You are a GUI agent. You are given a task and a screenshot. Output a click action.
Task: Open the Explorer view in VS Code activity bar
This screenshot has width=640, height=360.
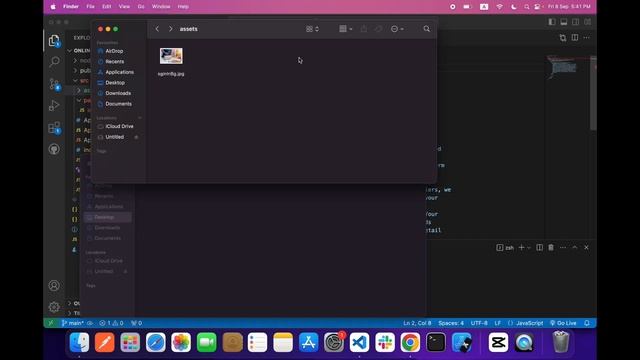tap(54, 40)
